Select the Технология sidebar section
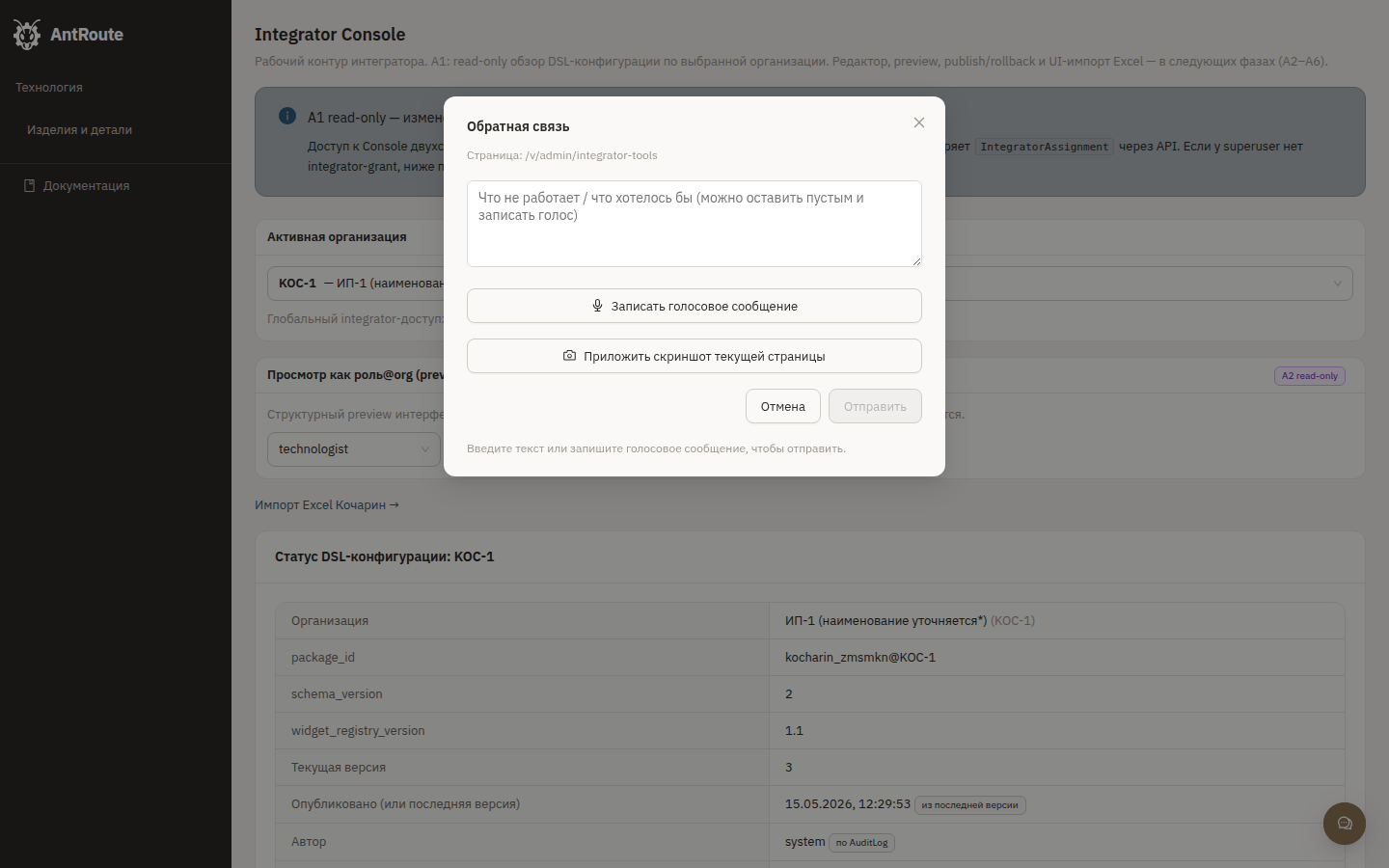The width and height of the screenshot is (1389, 868). (49, 87)
